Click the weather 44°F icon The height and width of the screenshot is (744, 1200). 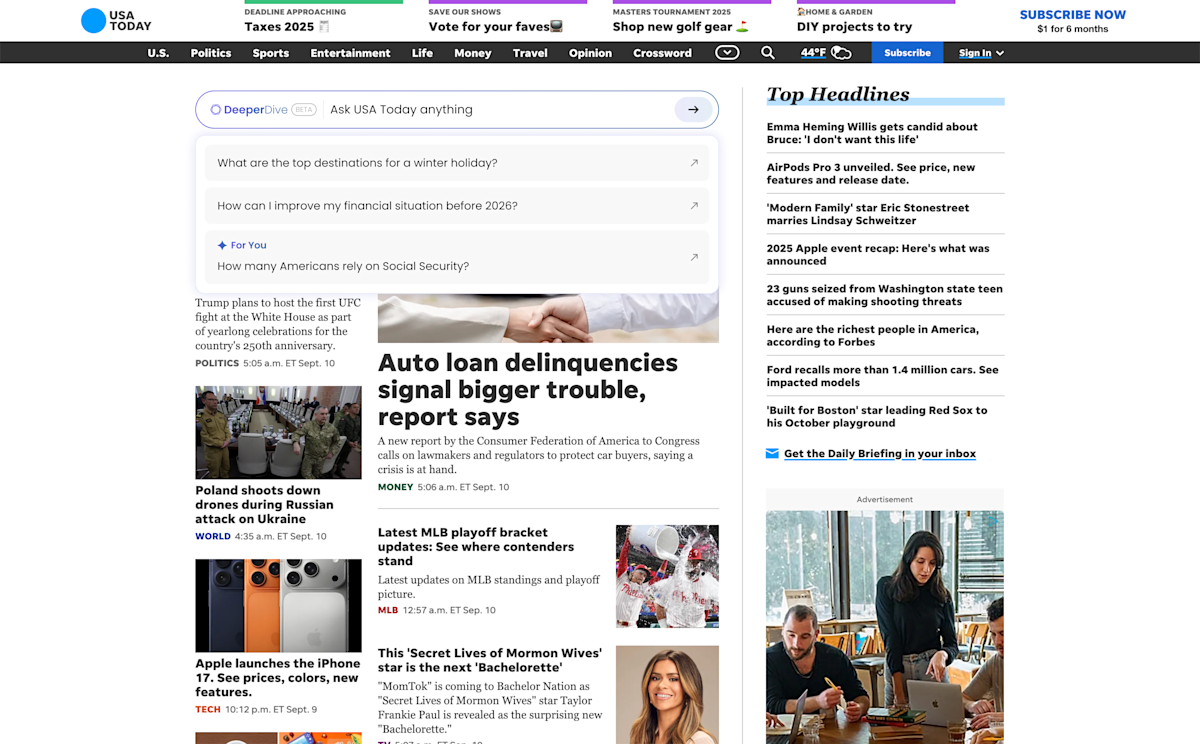tap(826, 53)
